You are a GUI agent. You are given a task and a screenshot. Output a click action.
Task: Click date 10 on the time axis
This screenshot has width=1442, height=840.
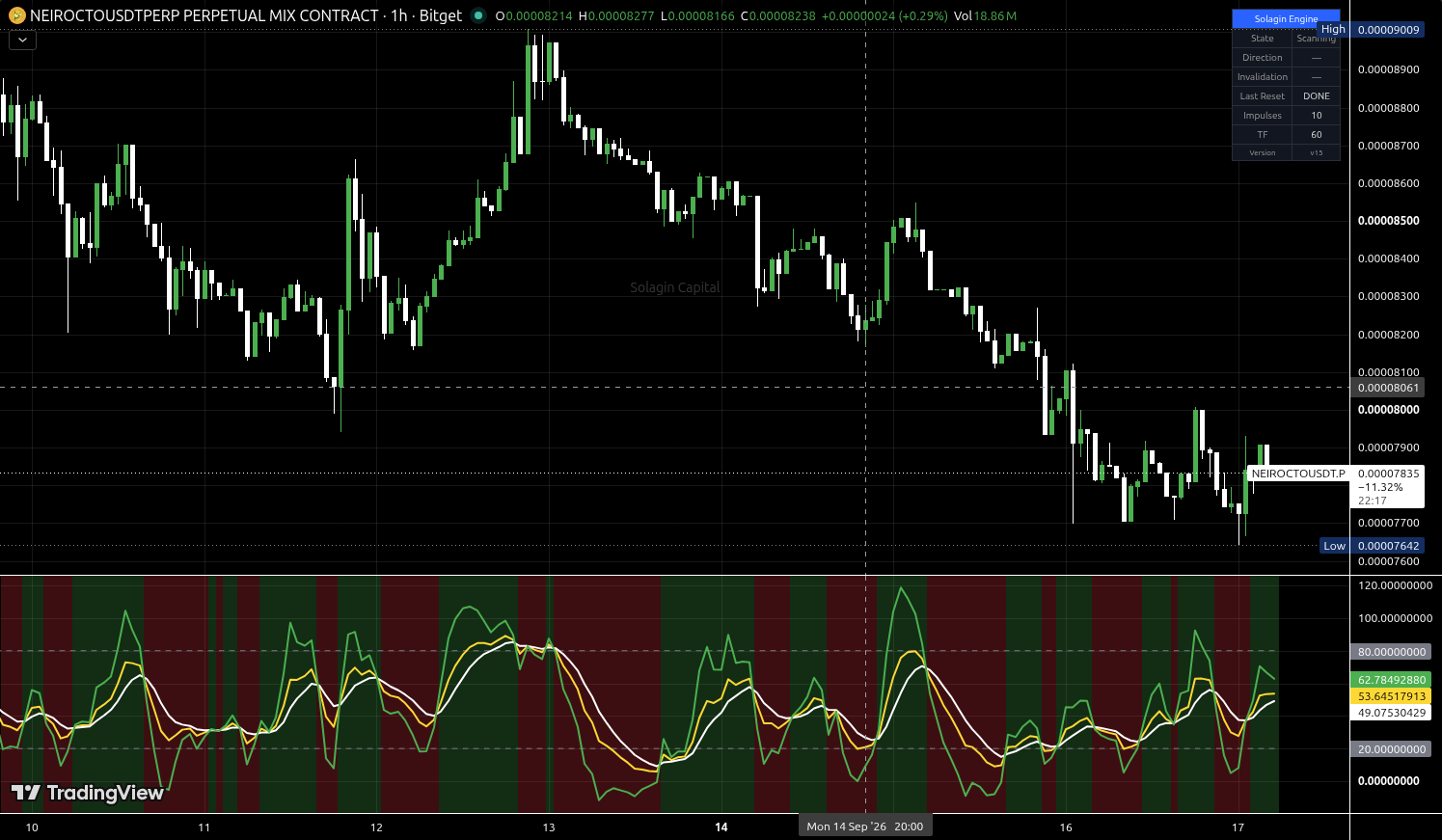coord(32,827)
